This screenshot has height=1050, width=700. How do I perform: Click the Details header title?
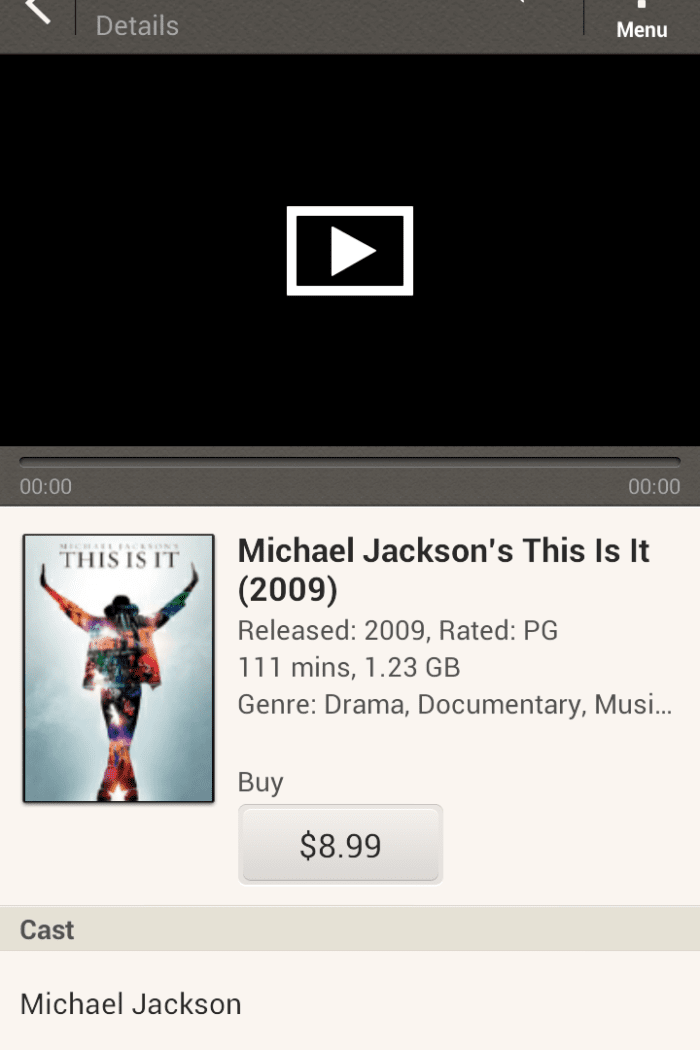137,26
